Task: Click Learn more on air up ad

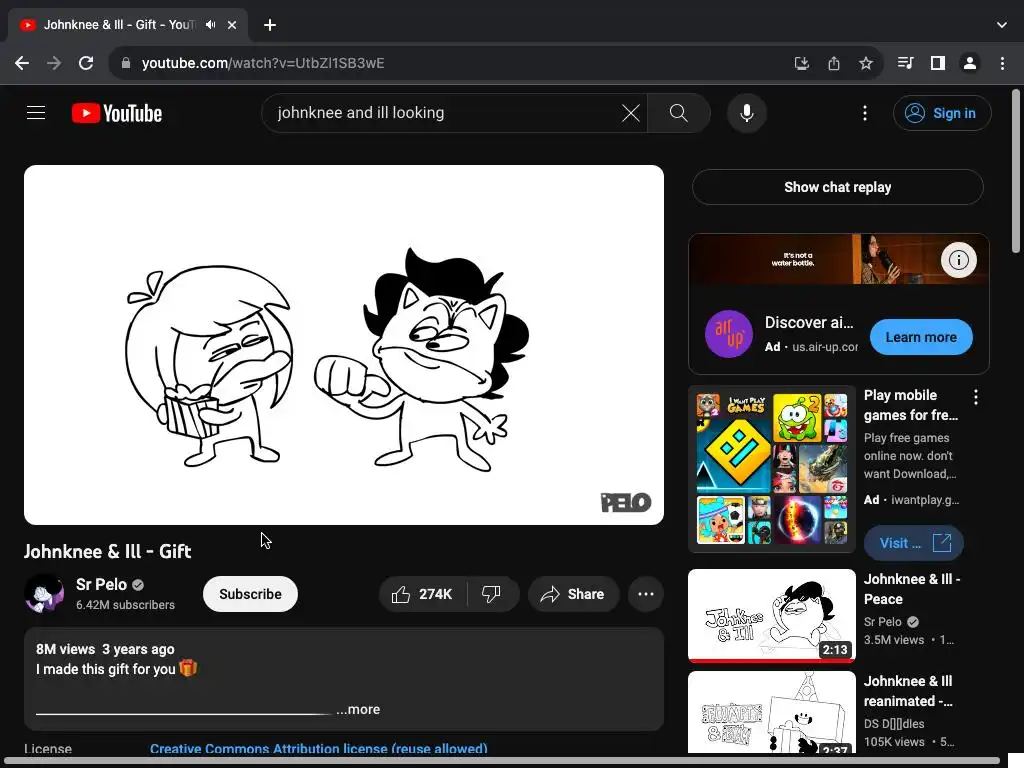Action: [x=921, y=337]
